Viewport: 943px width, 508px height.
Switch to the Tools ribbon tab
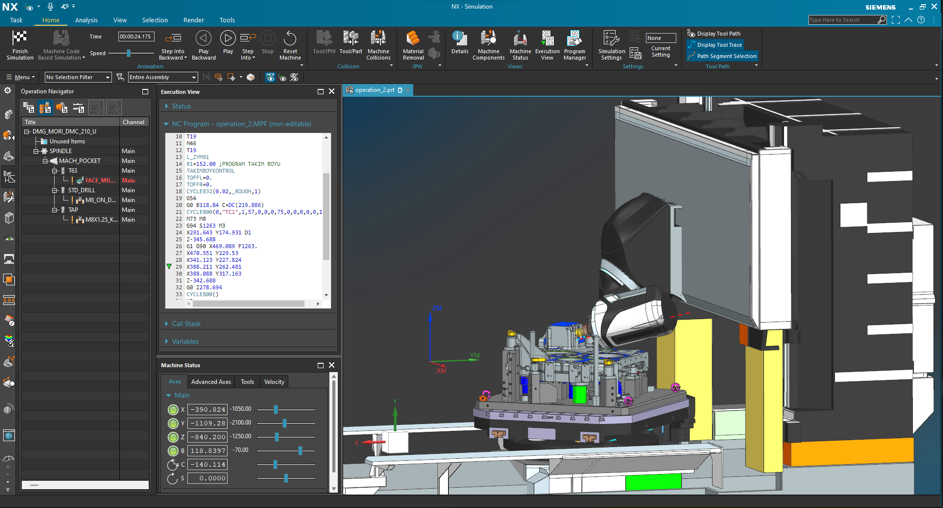227,20
